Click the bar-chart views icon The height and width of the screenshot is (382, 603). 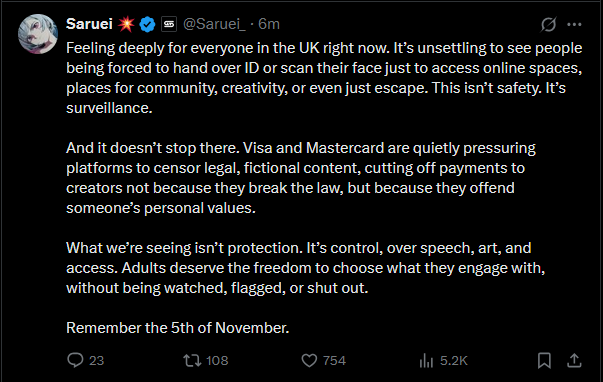pyautogui.click(x=426, y=361)
